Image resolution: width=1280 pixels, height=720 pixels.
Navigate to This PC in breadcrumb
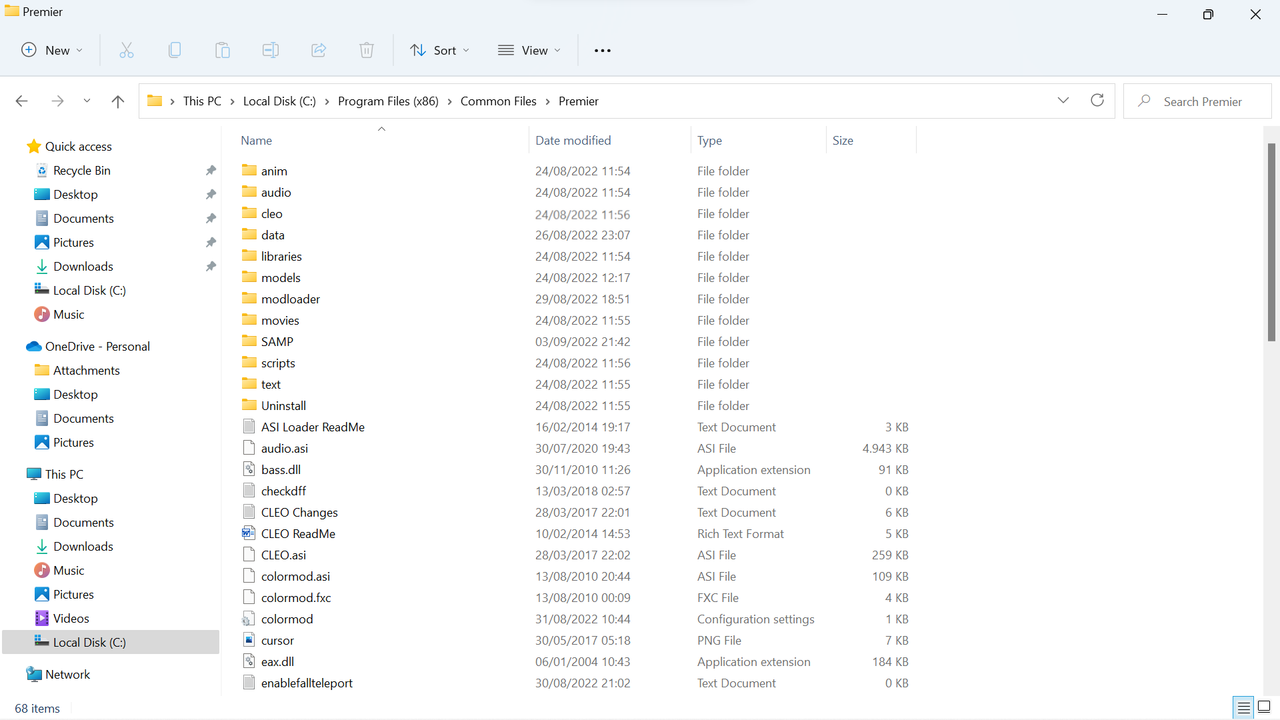(202, 101)
